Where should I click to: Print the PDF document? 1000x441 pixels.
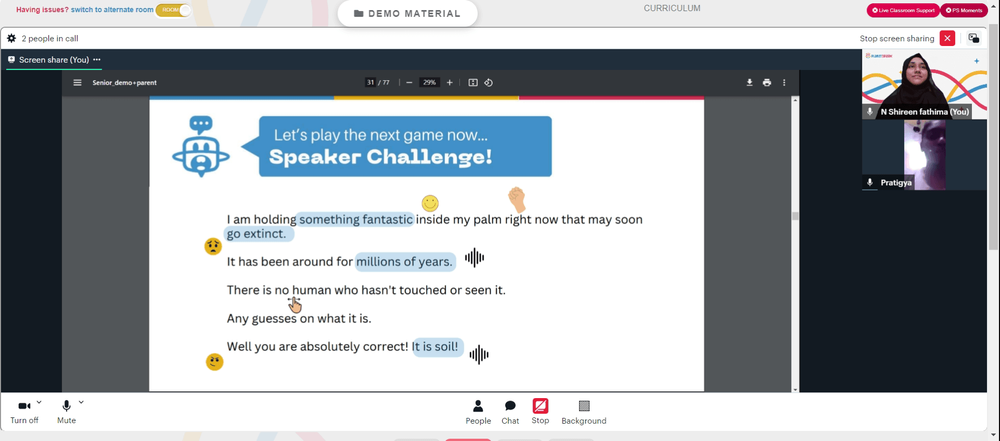tap(767, 82)
